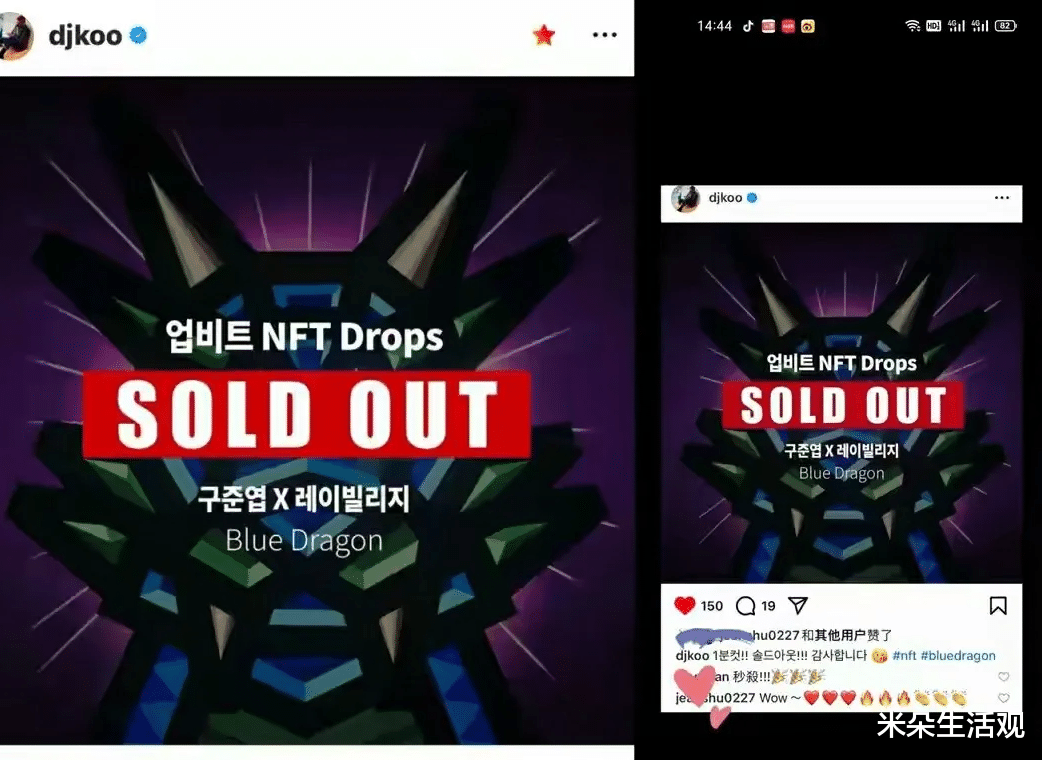Image resolution: width=1042 pixels, height=760 pixels.
Task: Click the small djkoo avatar in phone post
Action: point(686,198)
